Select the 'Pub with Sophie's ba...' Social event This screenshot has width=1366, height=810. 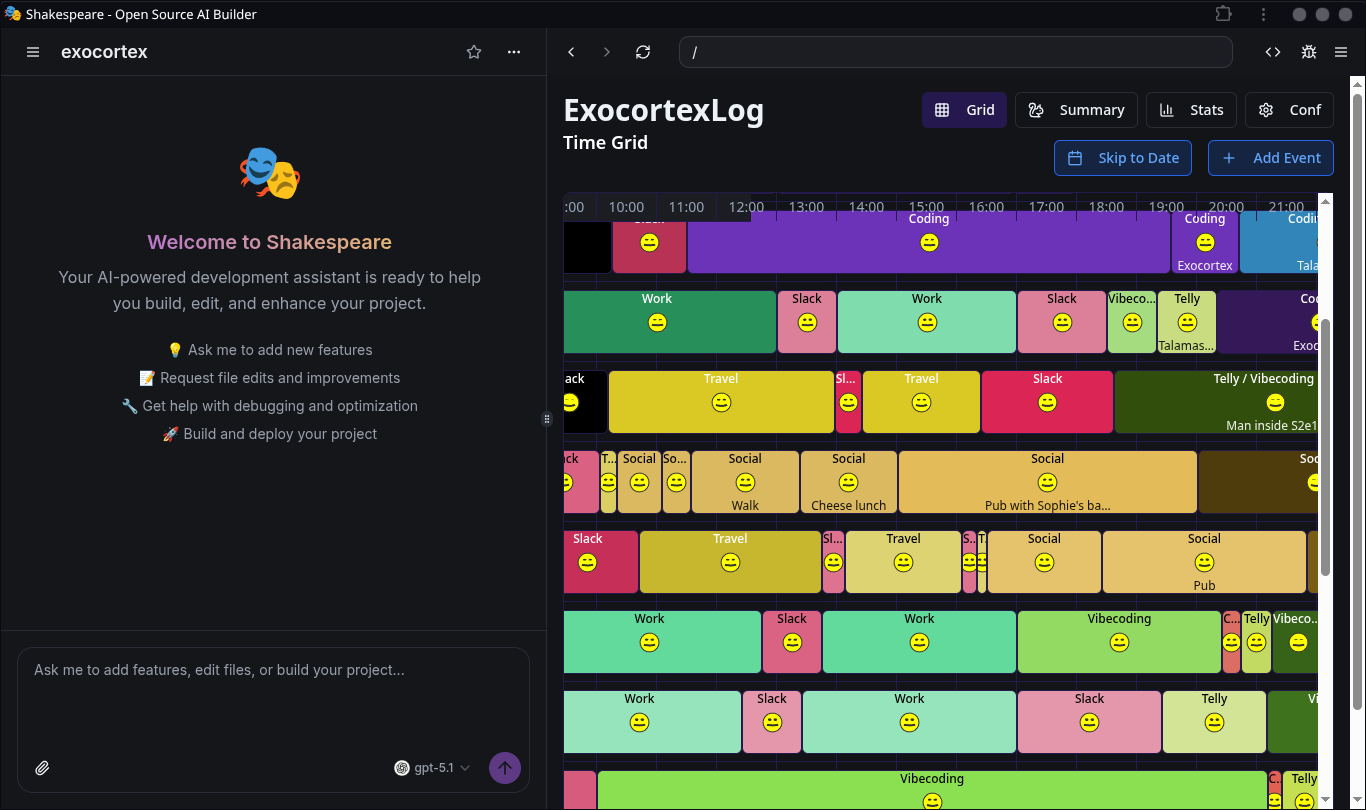[1047, 482]
